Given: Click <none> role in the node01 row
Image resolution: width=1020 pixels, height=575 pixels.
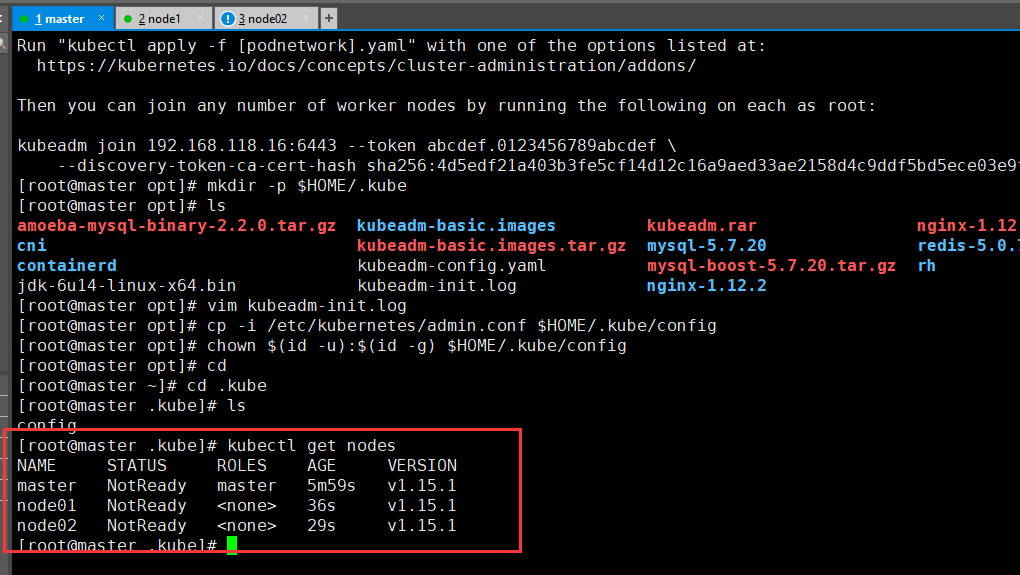Looking at the screenshot, I should point(247,505).
